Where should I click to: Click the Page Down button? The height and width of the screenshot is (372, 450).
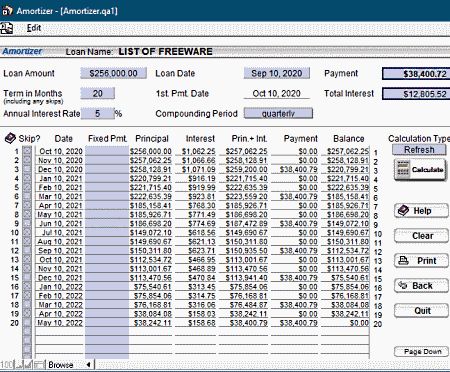click(x=421, y=351)
